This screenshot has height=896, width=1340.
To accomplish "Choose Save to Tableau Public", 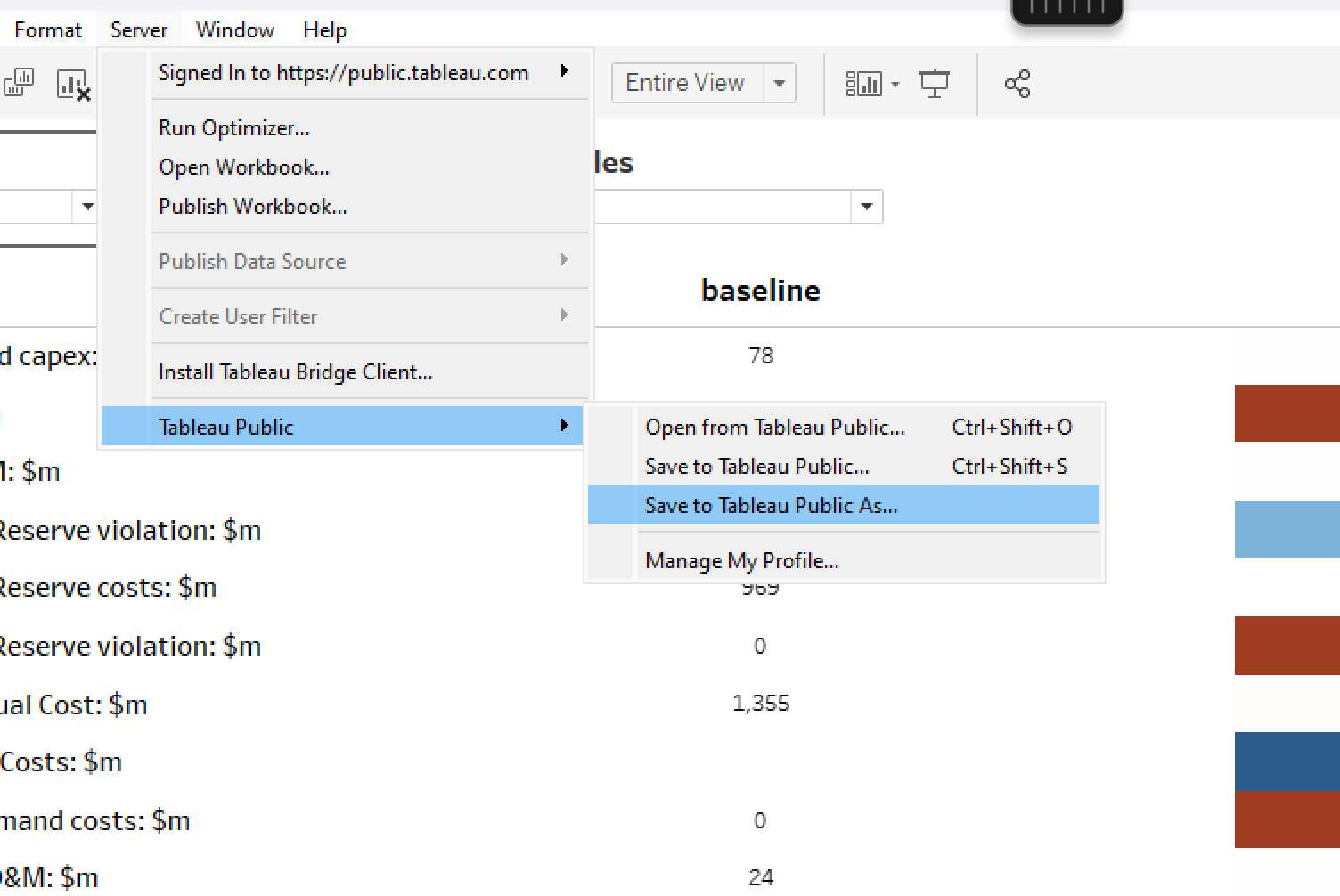I will [x=844, y=467].
